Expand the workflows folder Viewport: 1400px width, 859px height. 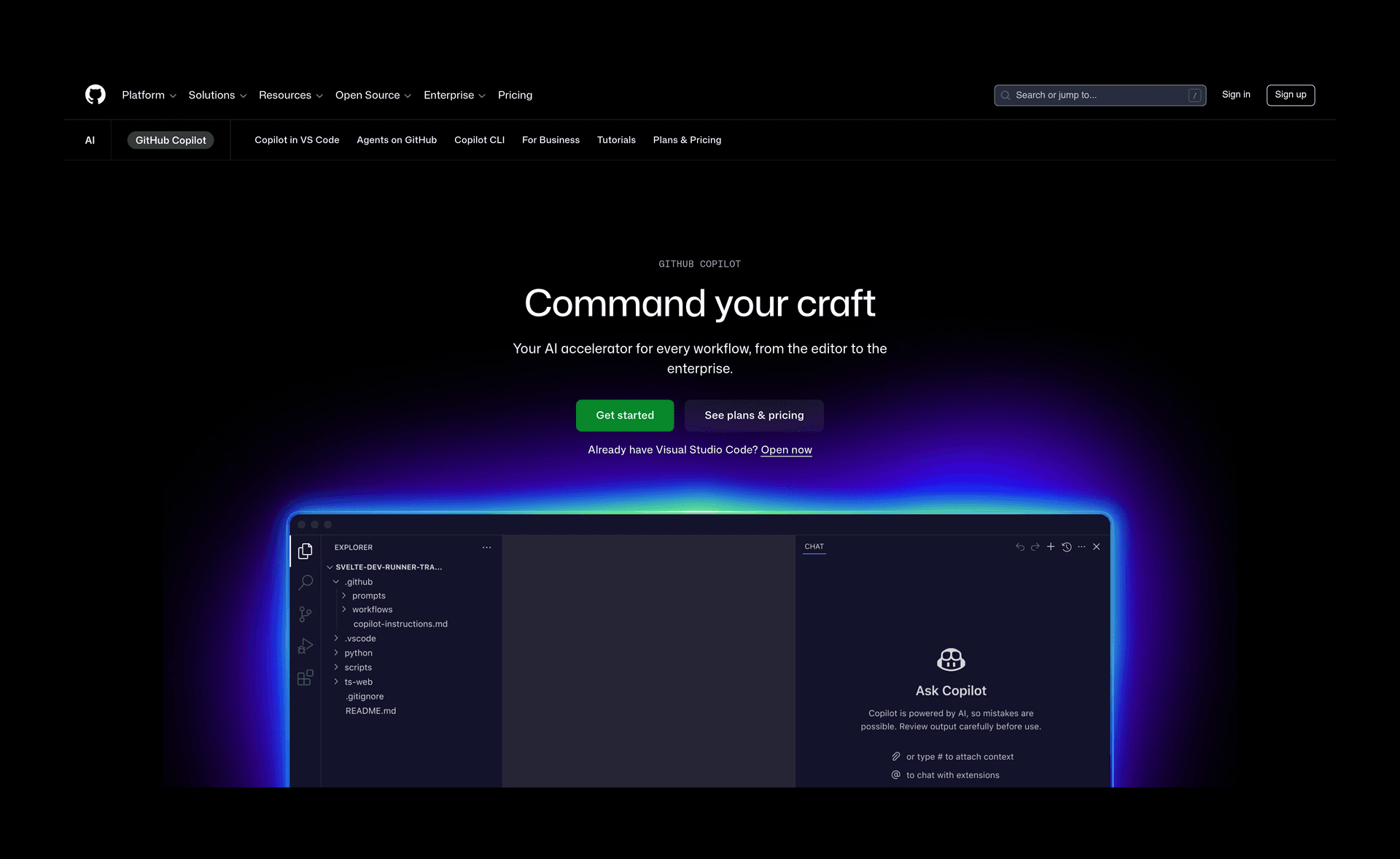click(343, 610)
